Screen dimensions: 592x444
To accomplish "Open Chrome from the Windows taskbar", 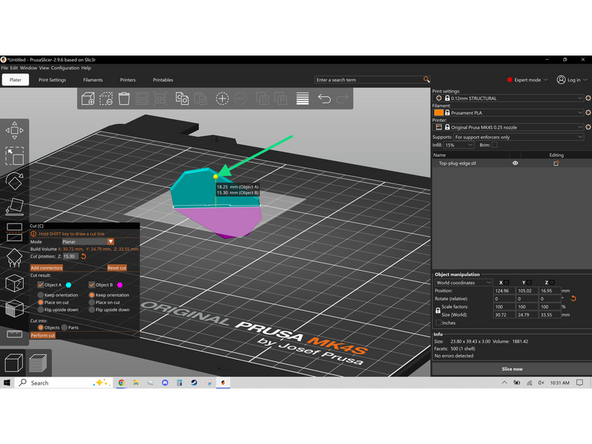I will click(121, 382).
